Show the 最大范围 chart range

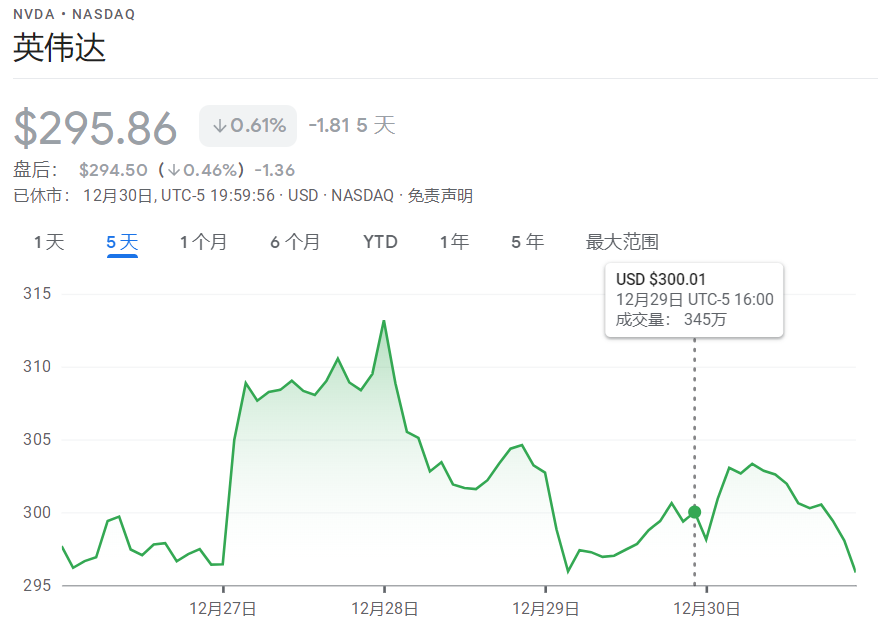point(622,242)
